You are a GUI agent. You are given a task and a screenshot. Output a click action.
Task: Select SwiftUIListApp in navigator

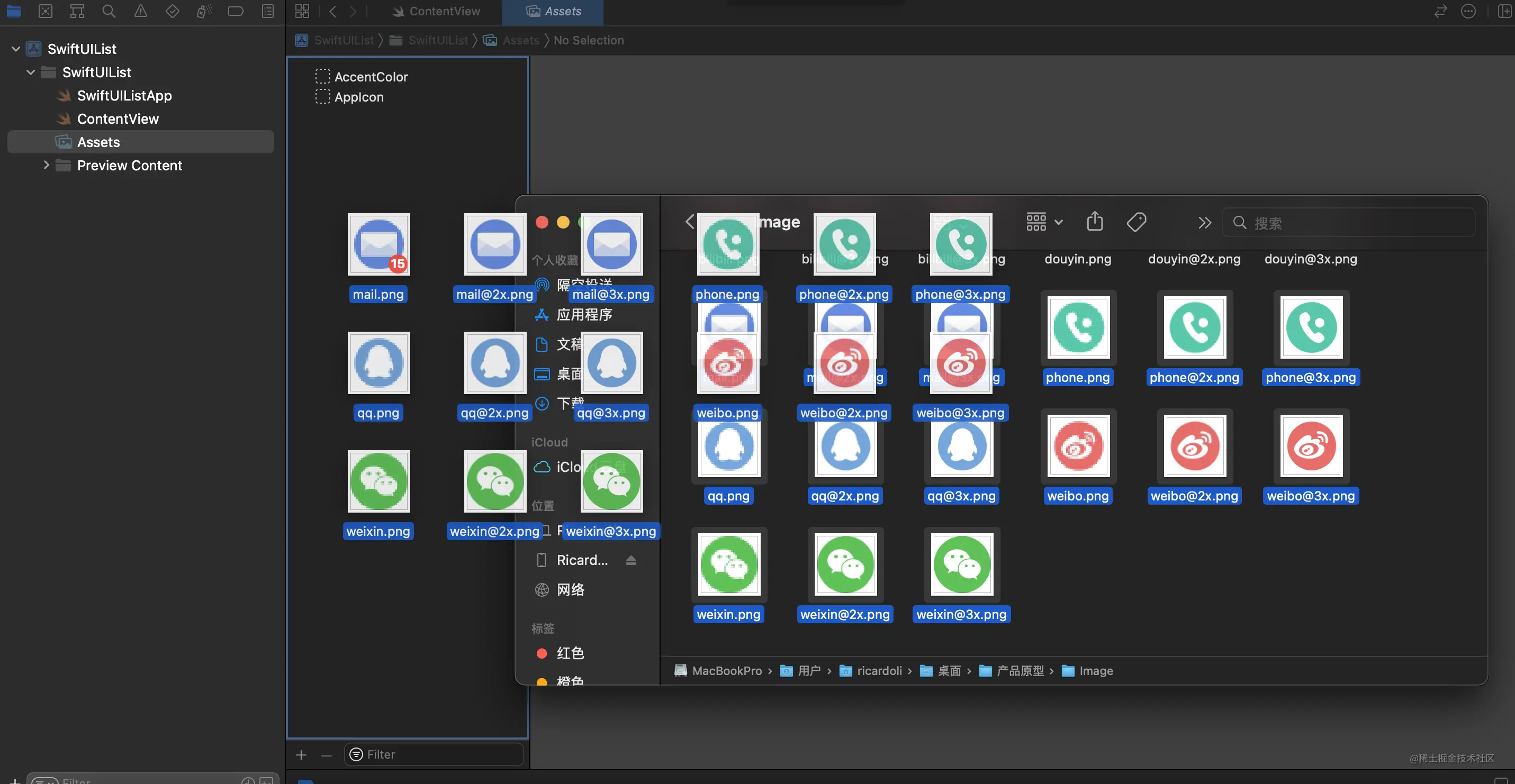124,95
